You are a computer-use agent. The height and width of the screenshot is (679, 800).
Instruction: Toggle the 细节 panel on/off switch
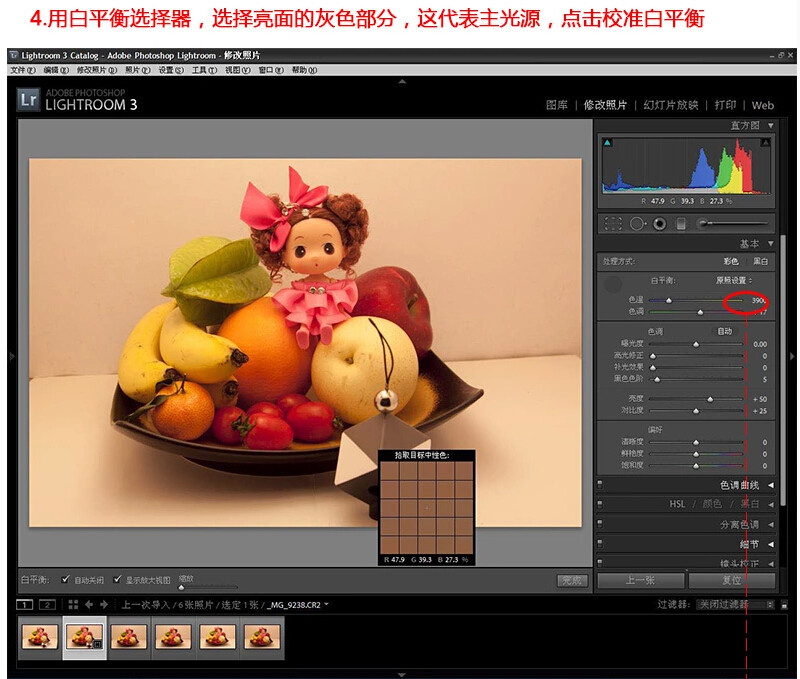coord(600,544)
